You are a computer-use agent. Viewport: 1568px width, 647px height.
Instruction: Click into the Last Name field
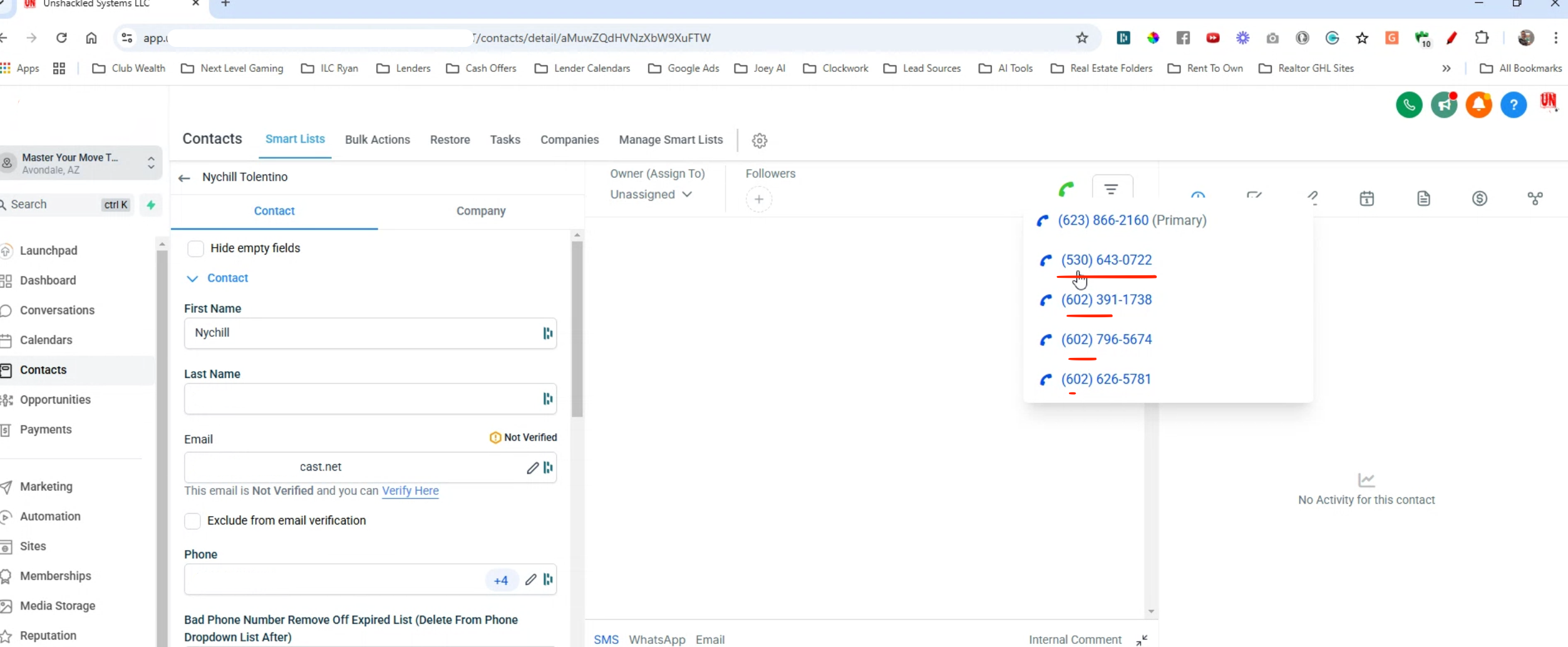pyautogui.click(x=360, y=399)
